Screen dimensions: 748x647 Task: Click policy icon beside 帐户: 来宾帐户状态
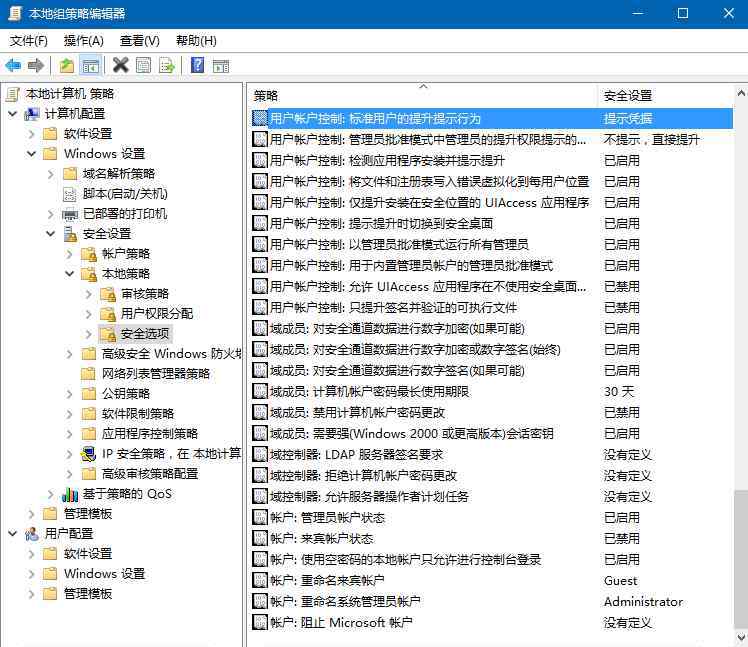tap(260, 538)
